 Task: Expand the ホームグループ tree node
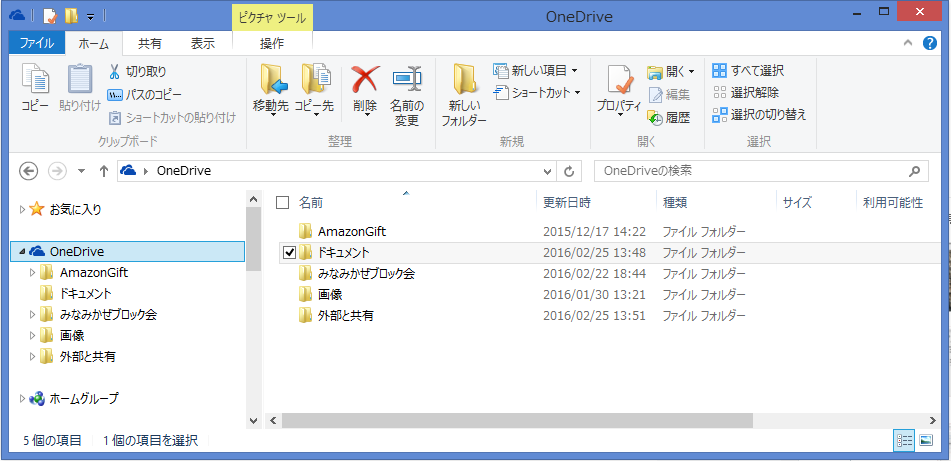click(22, 399)
